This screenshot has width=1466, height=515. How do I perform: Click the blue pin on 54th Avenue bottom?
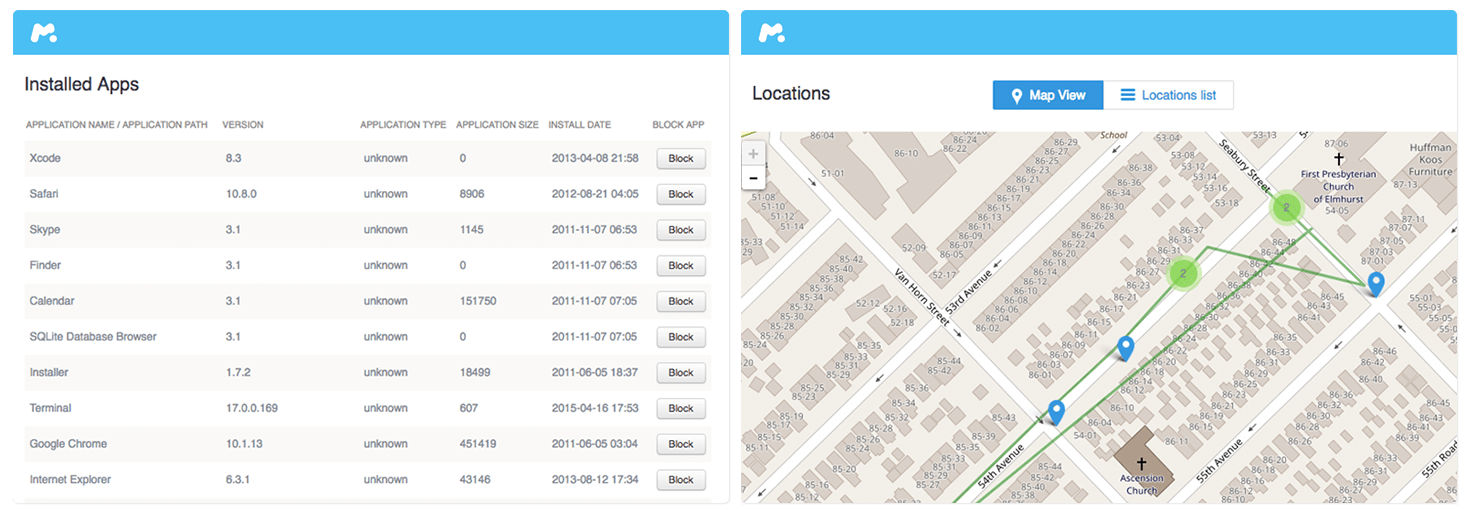[1056, 410]
